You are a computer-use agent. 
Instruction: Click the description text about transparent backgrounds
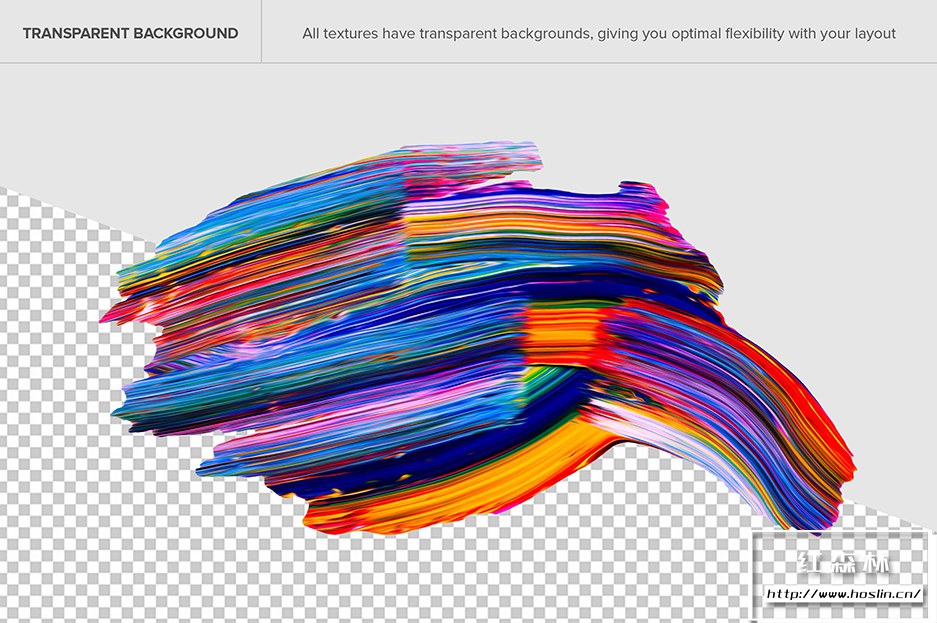599,33
